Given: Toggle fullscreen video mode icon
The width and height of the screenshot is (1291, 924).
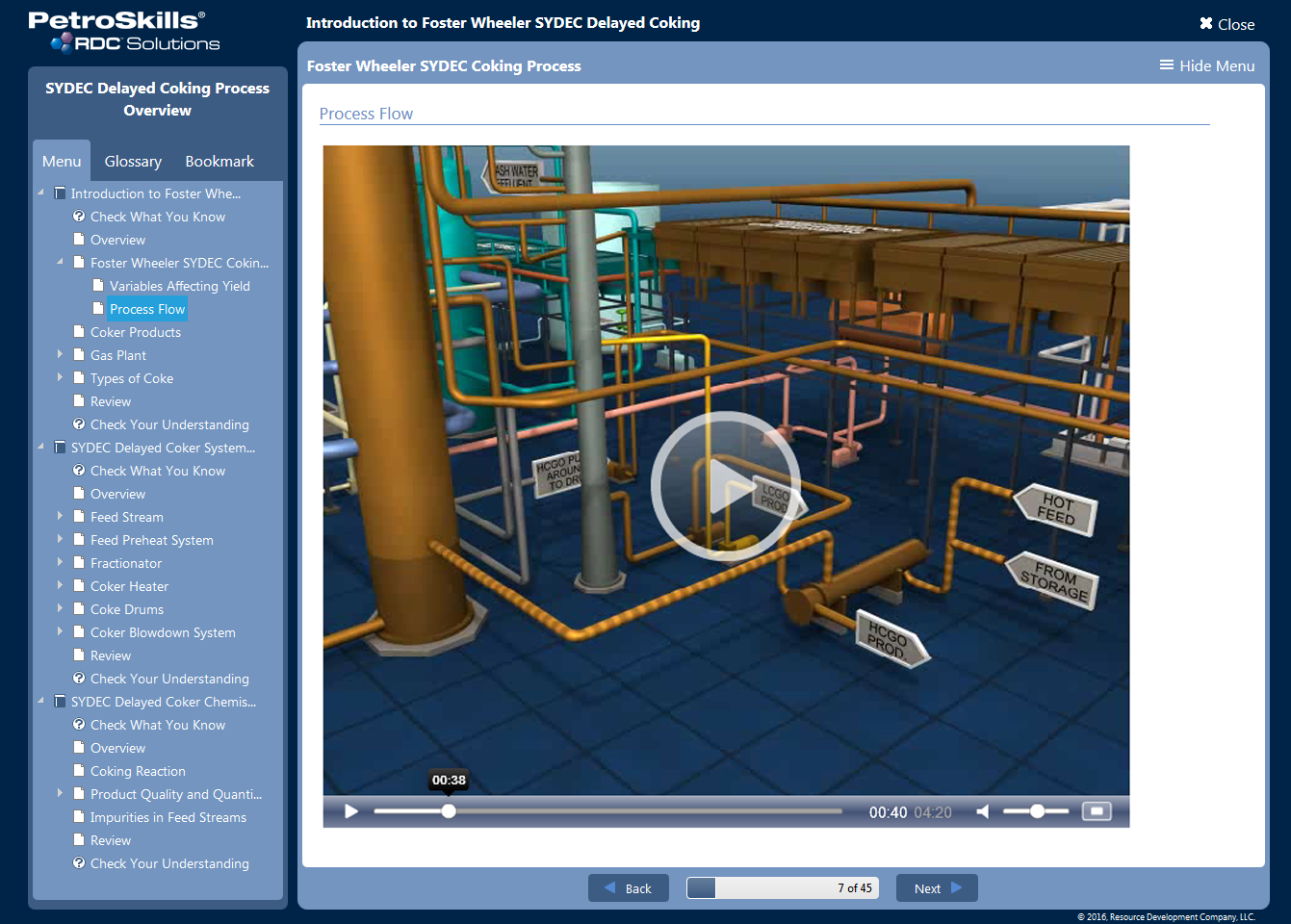Looking at the screenshot, I should 1097,811.
